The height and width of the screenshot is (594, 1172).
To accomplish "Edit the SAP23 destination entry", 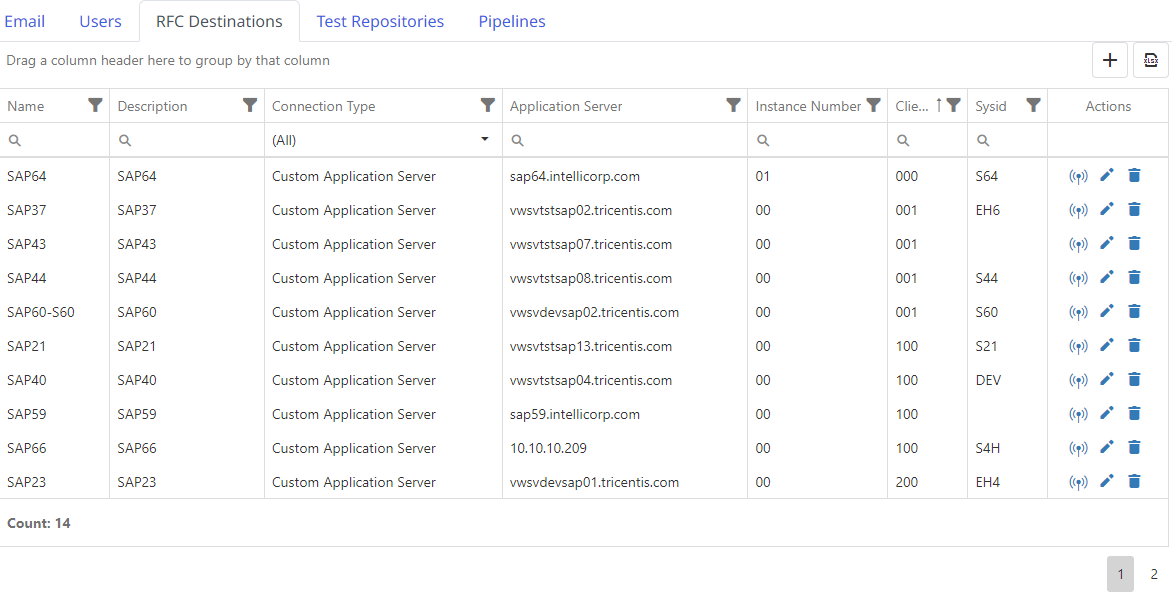I will [x=1106, y=482].
